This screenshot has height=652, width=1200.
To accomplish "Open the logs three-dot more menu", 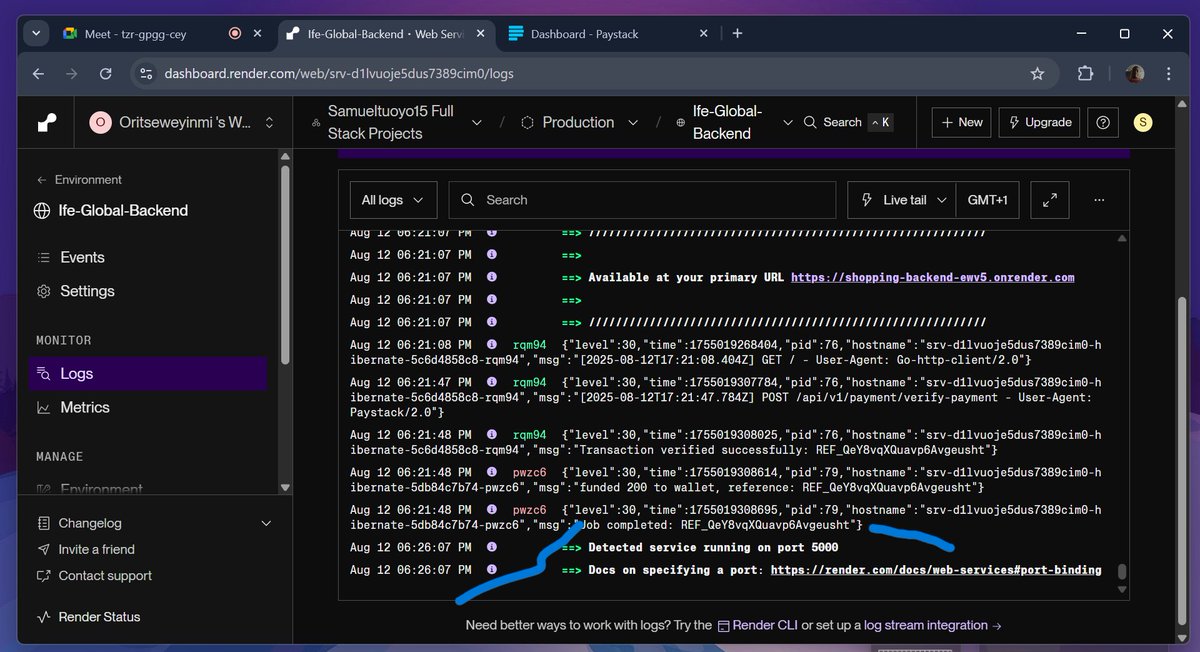I will pyautogui.click(x=1099, y=200).
